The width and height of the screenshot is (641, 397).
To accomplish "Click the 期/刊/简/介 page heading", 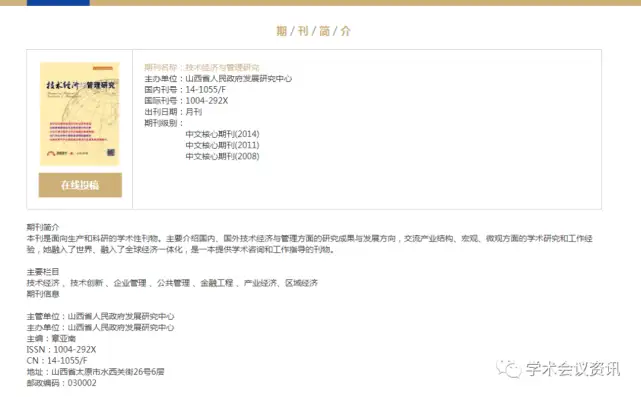I will (x=314, y=31).
